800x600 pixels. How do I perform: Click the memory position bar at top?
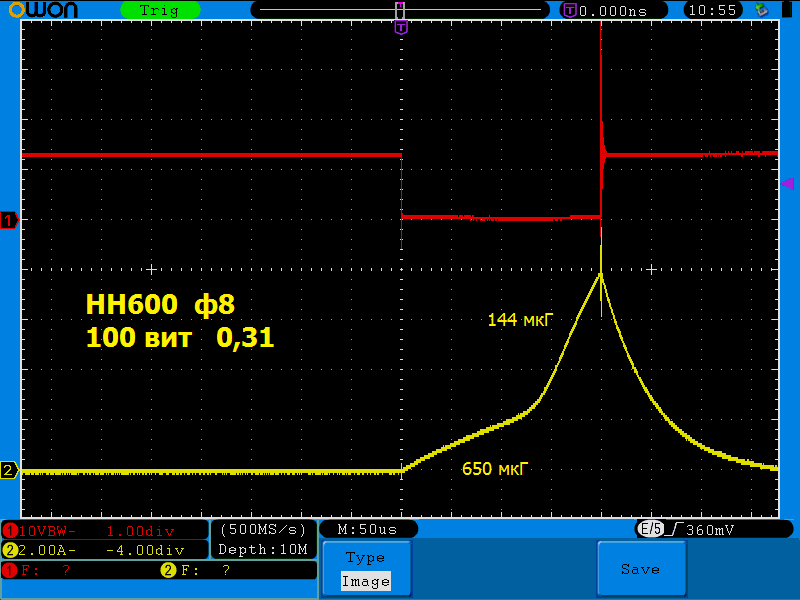(x=400, y=10)
